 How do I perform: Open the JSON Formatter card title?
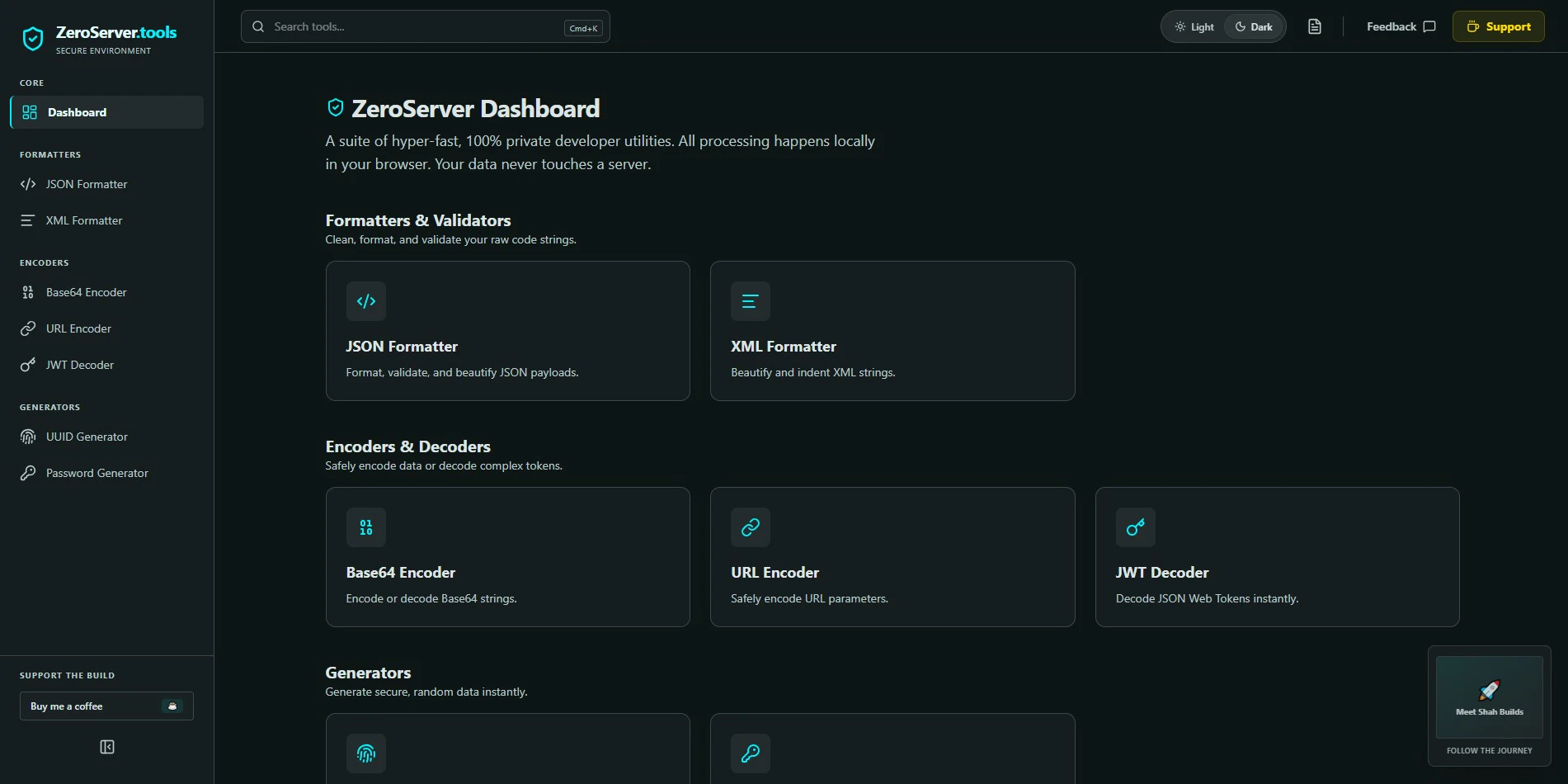402,347
